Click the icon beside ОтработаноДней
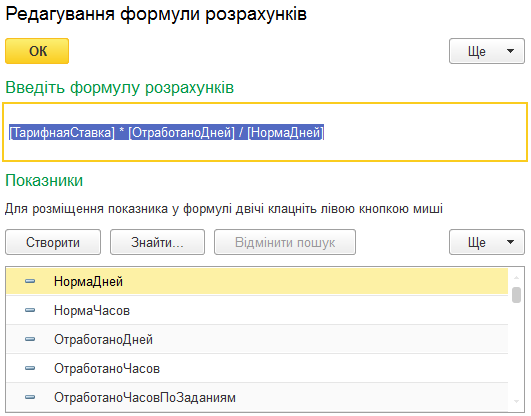531x416 pixels. coord(30,339)
